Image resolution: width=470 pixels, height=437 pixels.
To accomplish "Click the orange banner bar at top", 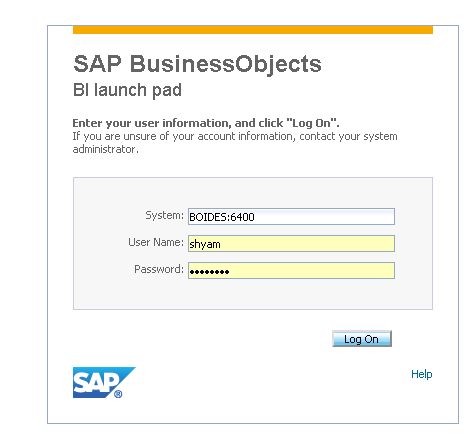I will 253,30.
